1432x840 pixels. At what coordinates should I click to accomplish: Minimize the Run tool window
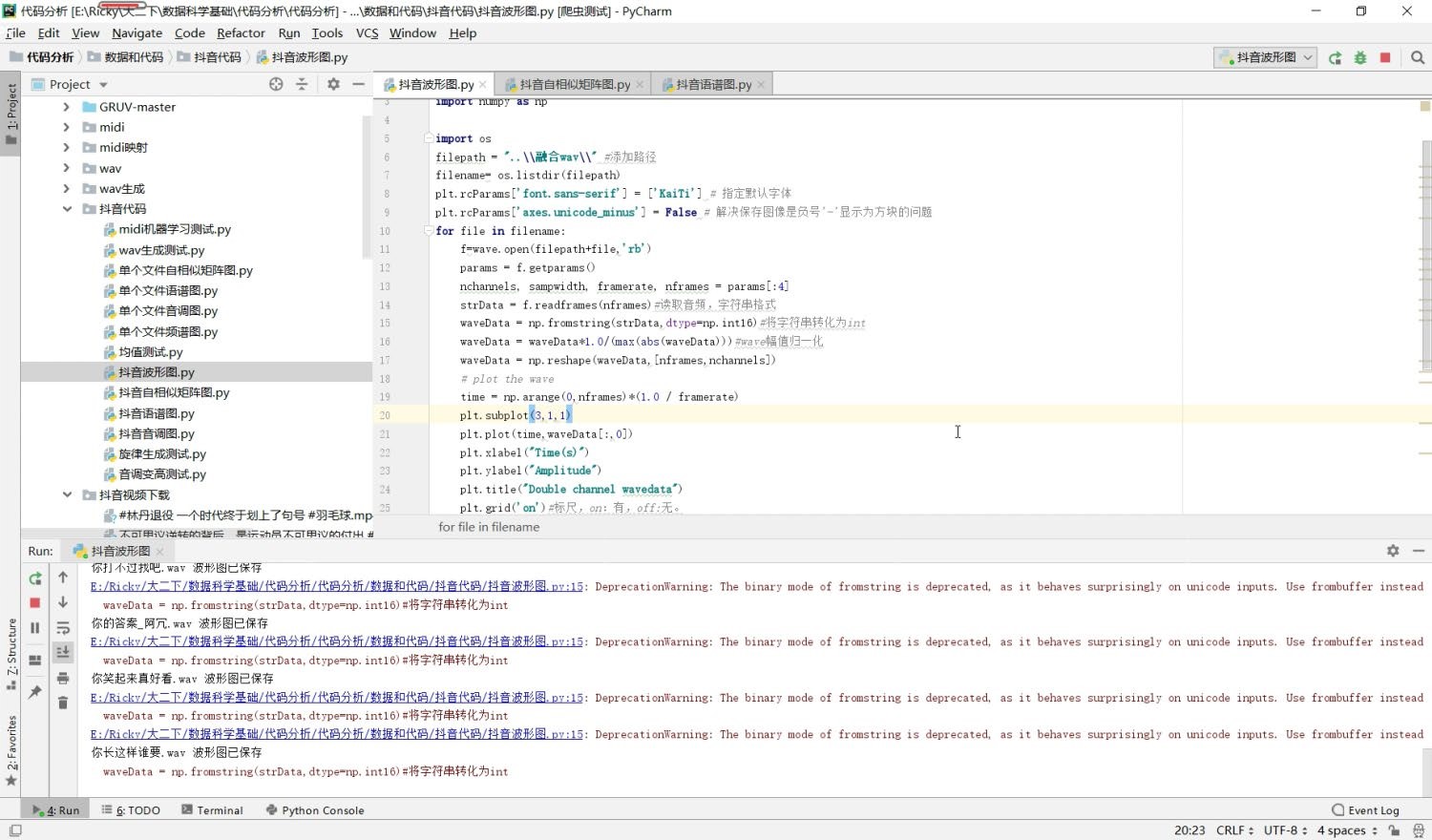click(1419, 551)
